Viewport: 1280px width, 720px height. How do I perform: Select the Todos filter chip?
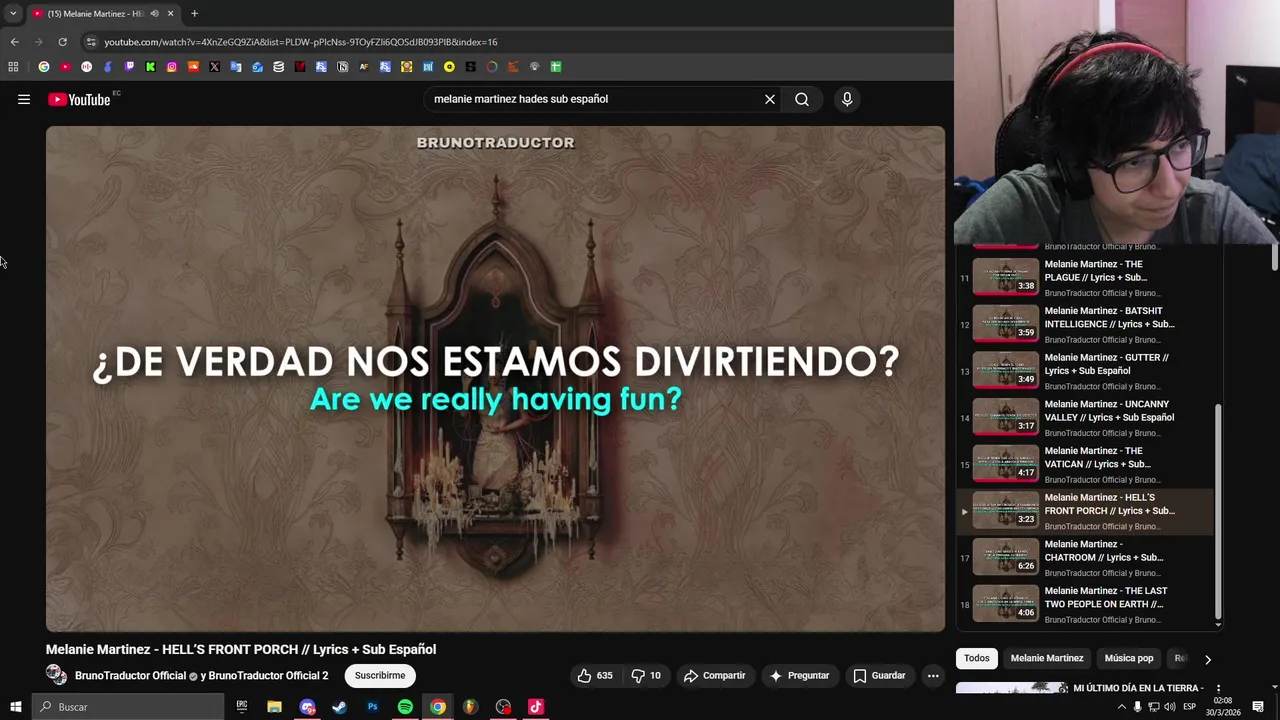tap(977, 658)
